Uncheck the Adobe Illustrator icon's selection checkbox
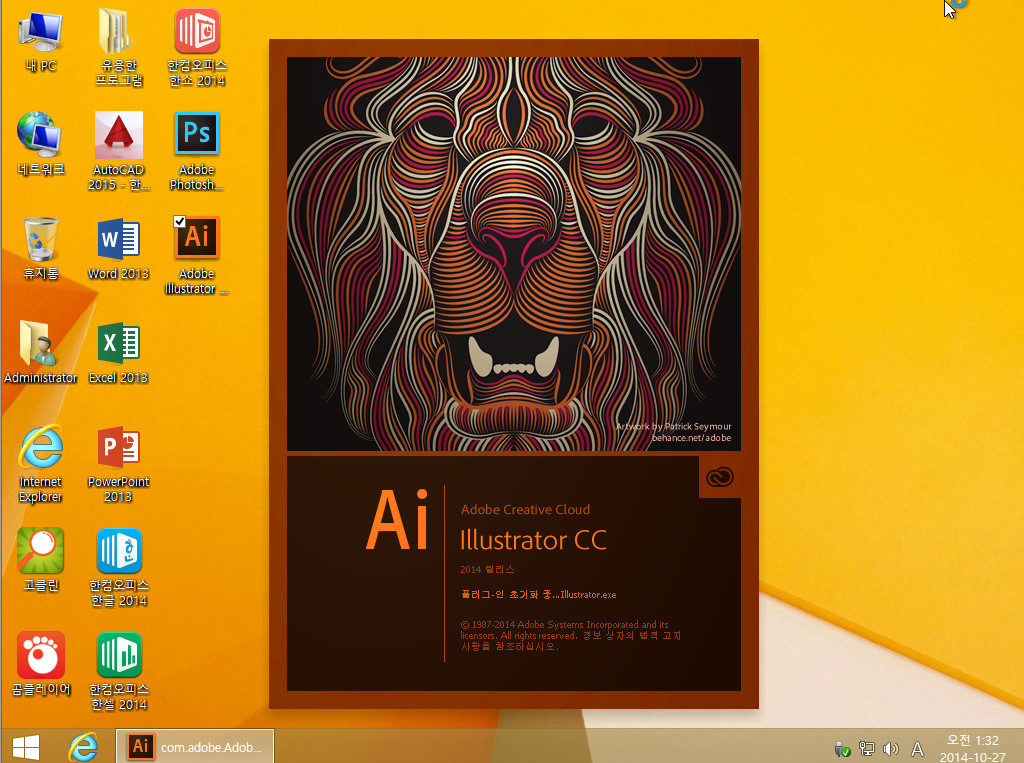 (180, 221)
